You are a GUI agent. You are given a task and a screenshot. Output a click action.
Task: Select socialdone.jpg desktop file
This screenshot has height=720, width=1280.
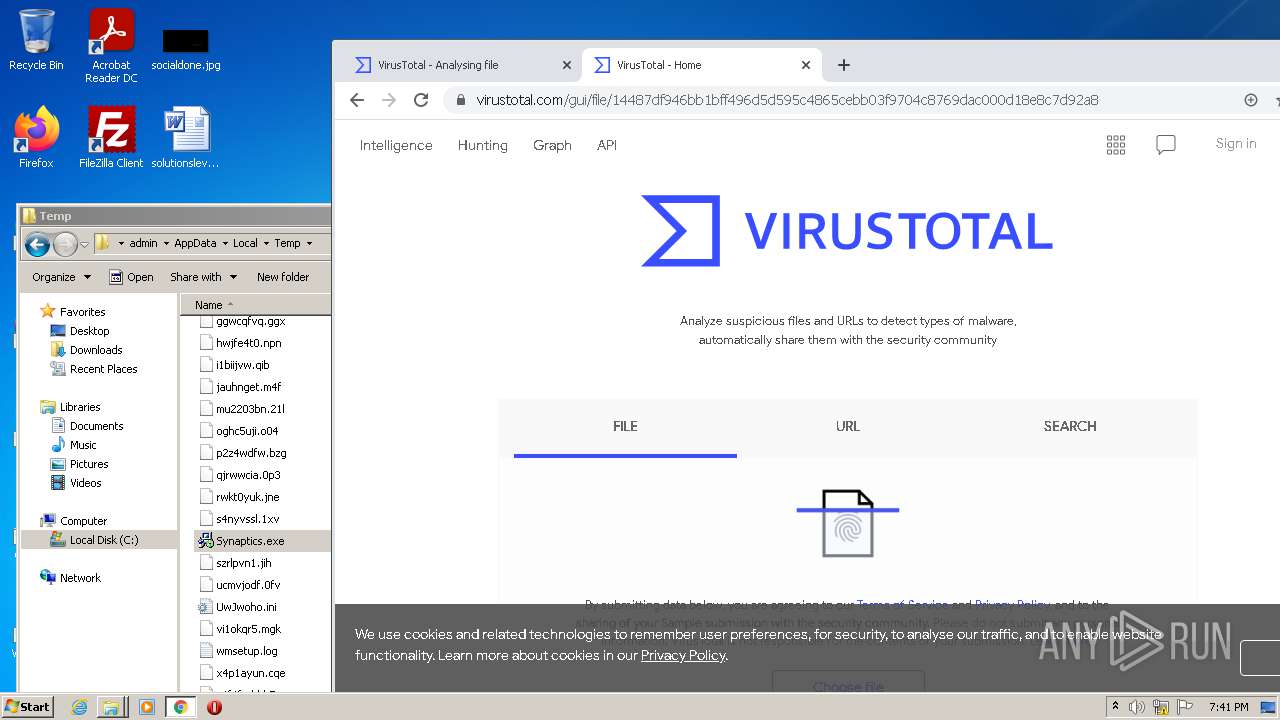(x=186, y=50)
